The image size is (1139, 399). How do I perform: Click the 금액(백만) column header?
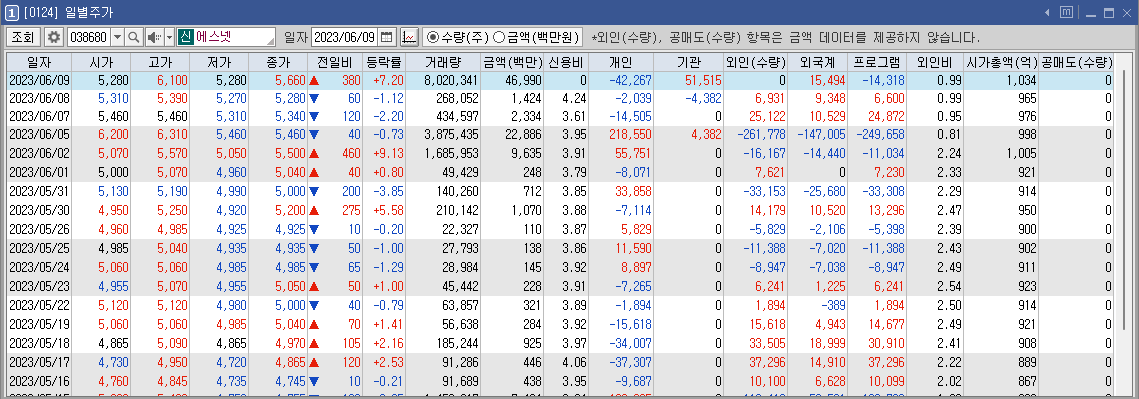[511, 62]
